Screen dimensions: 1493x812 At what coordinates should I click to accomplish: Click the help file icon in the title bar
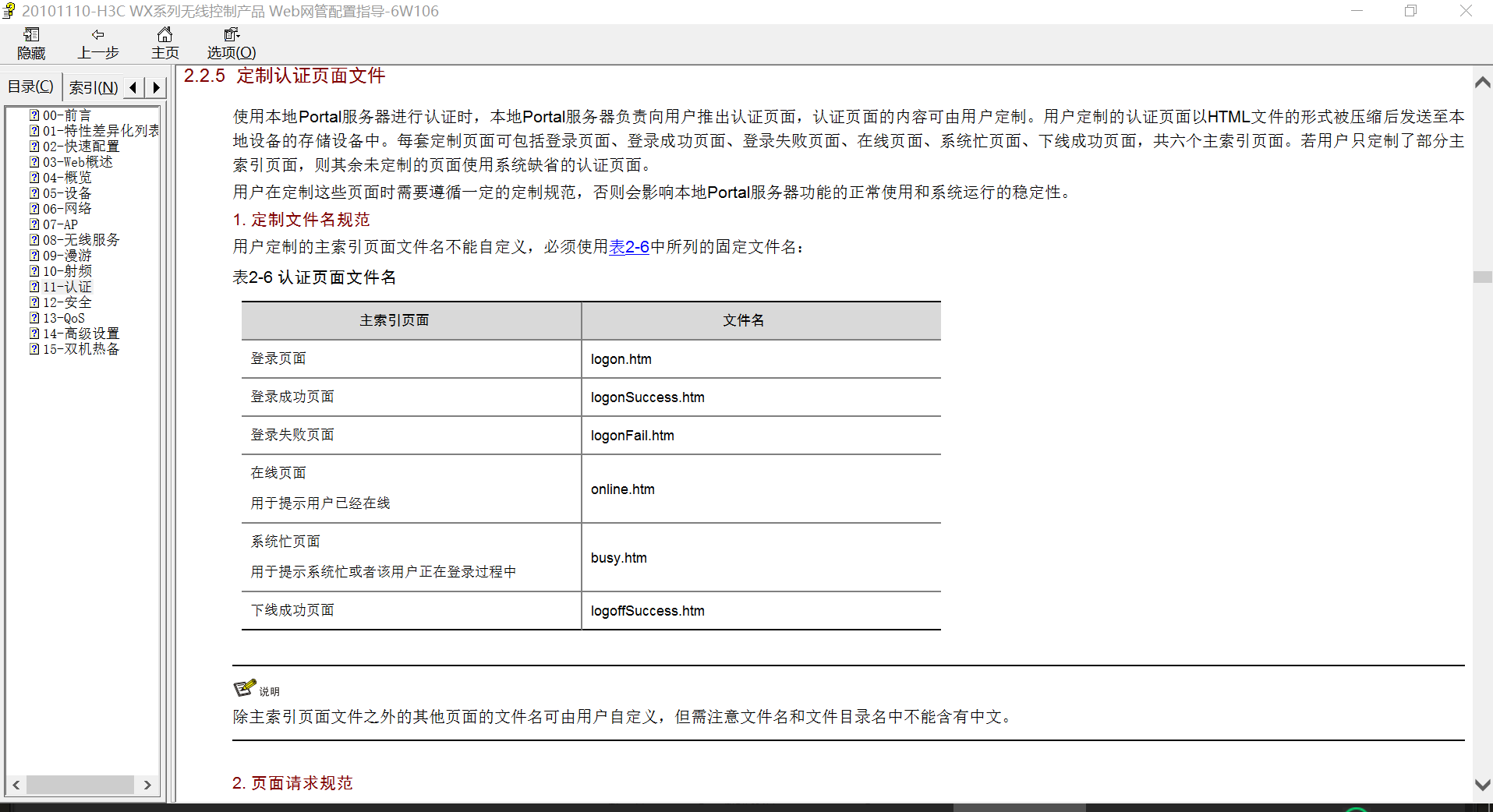click(9, 11)
